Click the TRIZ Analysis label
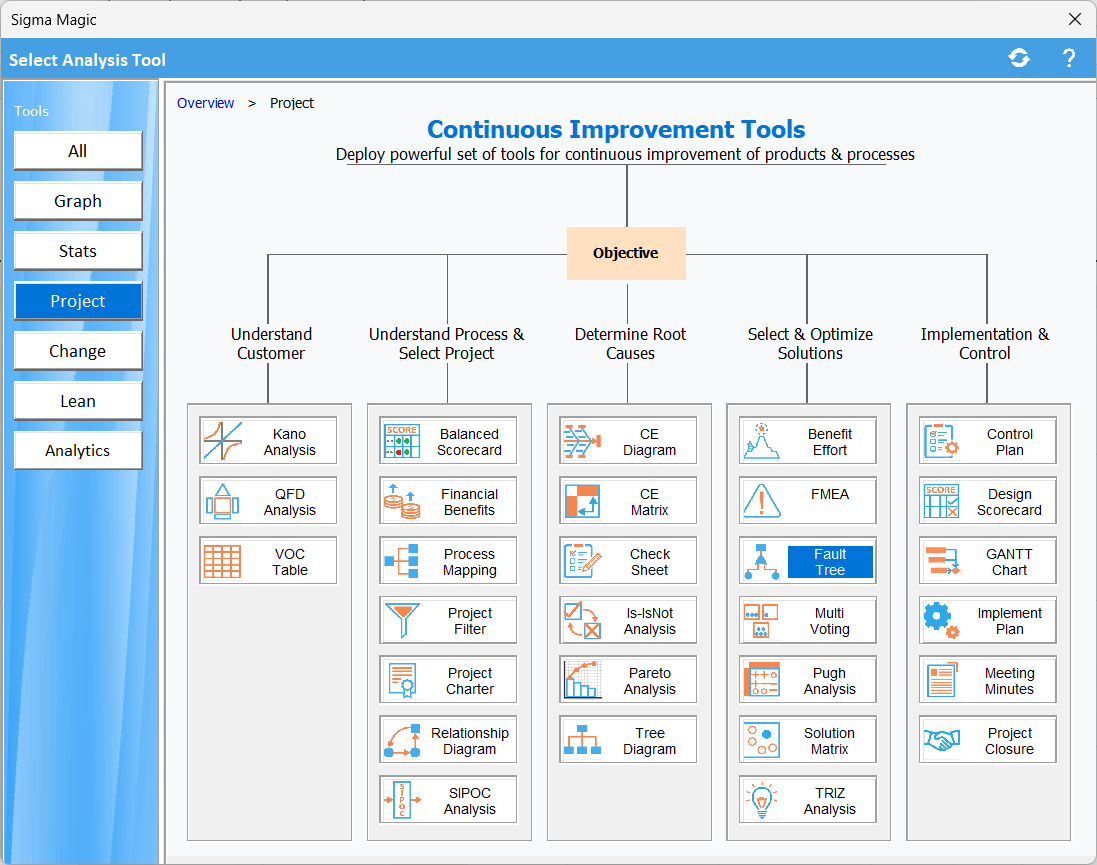 pos(830,801)
